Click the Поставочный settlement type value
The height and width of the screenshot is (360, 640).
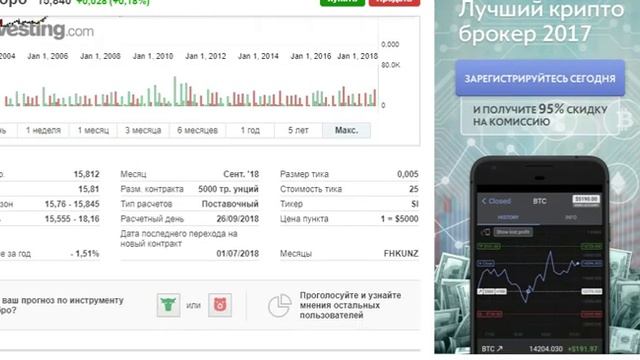[x=230, y=204]
